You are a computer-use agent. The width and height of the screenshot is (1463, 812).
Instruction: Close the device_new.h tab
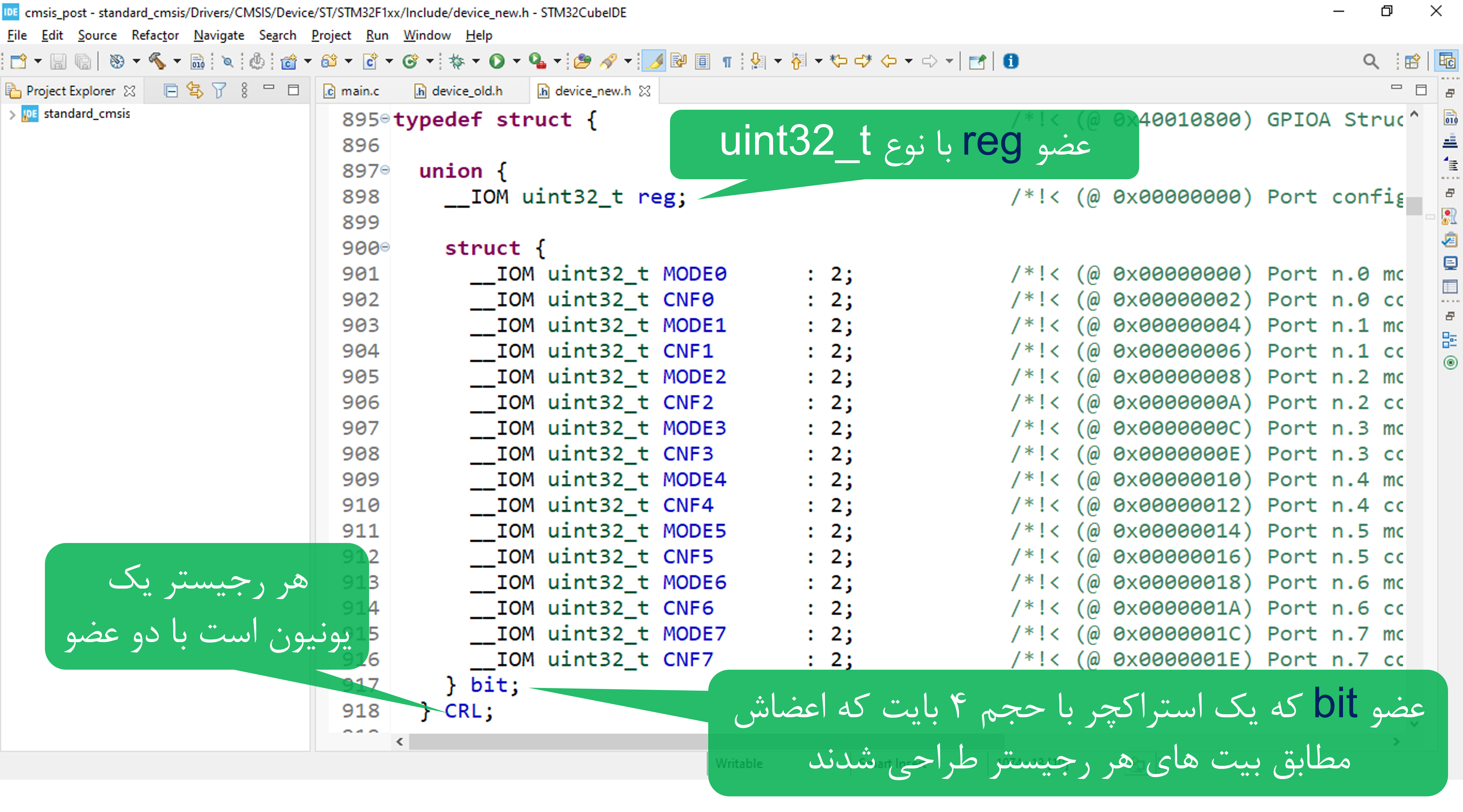point(645,91)
